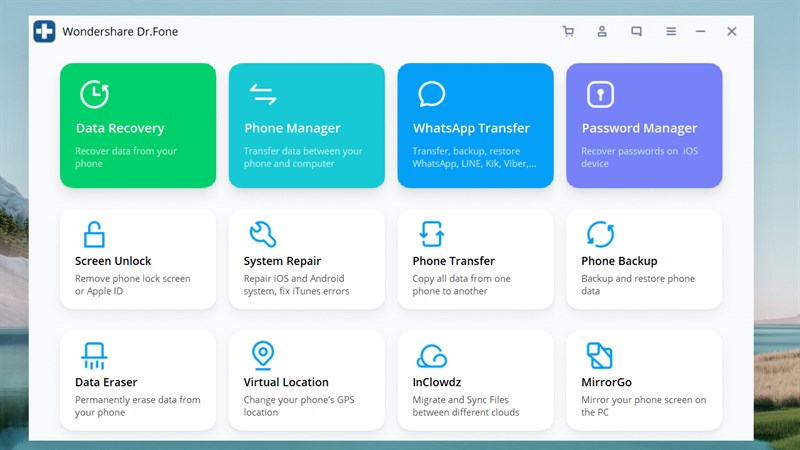800x450 pixels.
Task: Open Password Manager title
Action: tap(639, 128)
